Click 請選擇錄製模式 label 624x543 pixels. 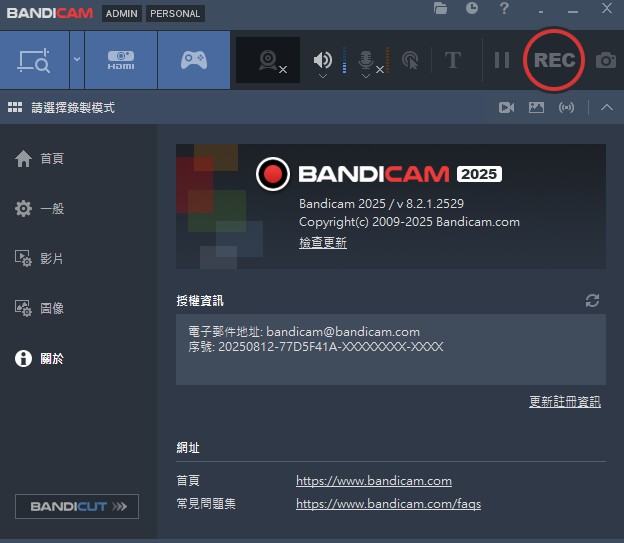73,107
